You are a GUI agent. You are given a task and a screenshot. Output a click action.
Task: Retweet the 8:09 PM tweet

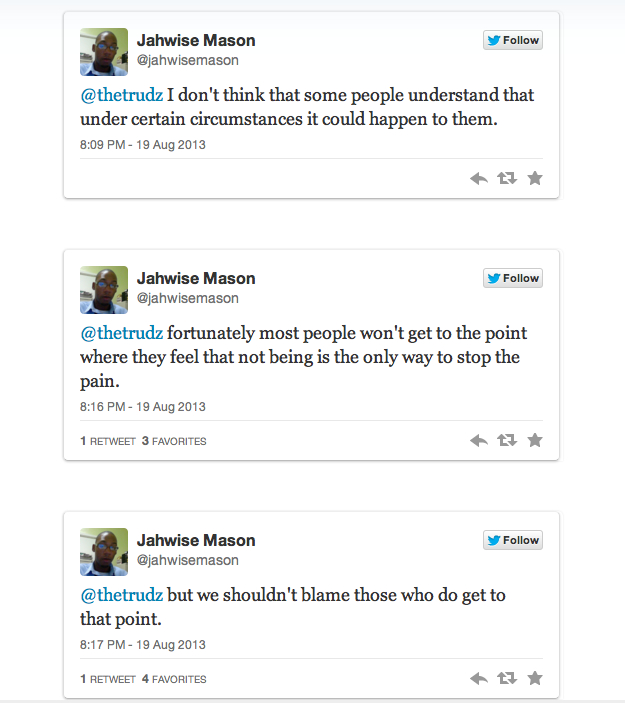[507, 178]
